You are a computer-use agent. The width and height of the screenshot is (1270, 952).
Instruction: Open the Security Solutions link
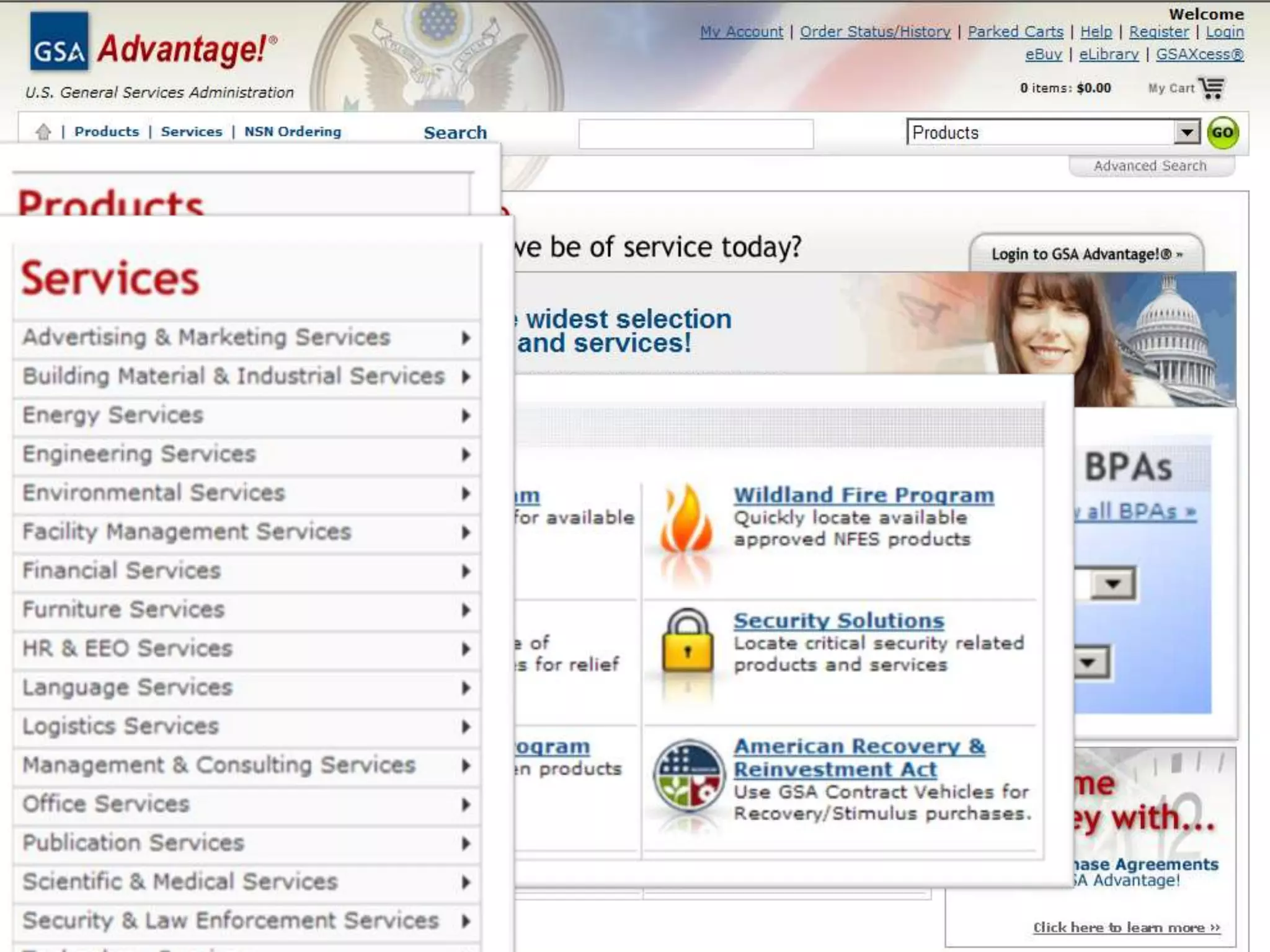click(x=839, y=620)
